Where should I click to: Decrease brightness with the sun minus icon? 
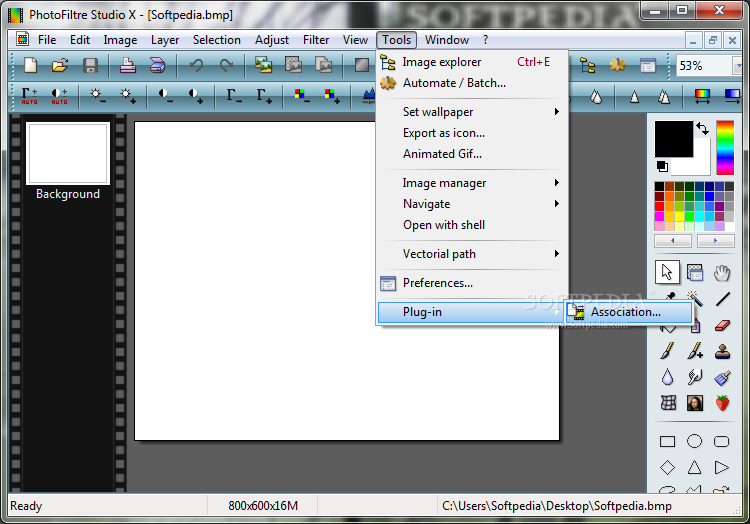(x=98, y=96)
